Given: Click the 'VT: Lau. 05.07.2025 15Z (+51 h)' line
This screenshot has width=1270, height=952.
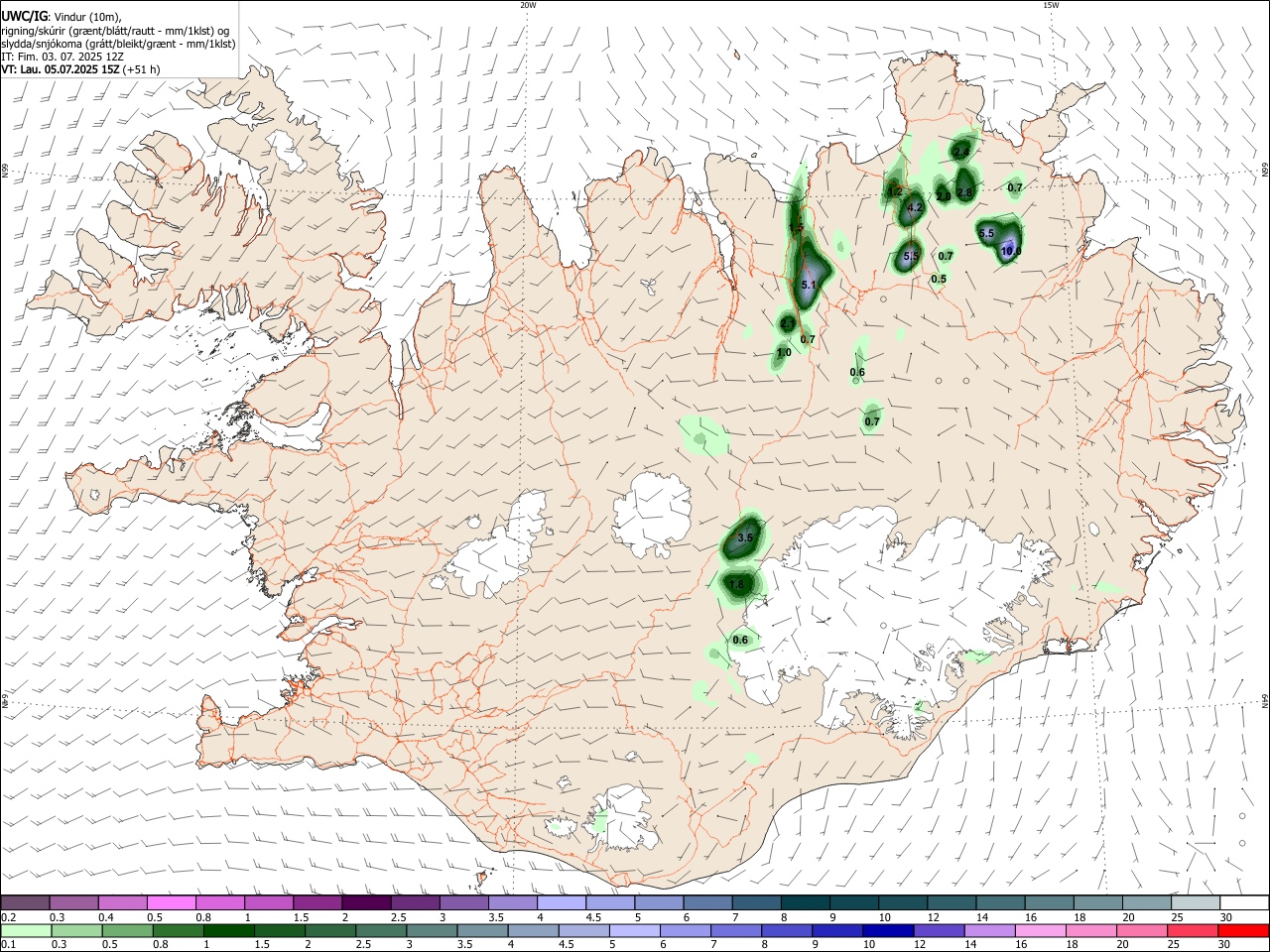Looking at the screenshot, I should (80, 69).
